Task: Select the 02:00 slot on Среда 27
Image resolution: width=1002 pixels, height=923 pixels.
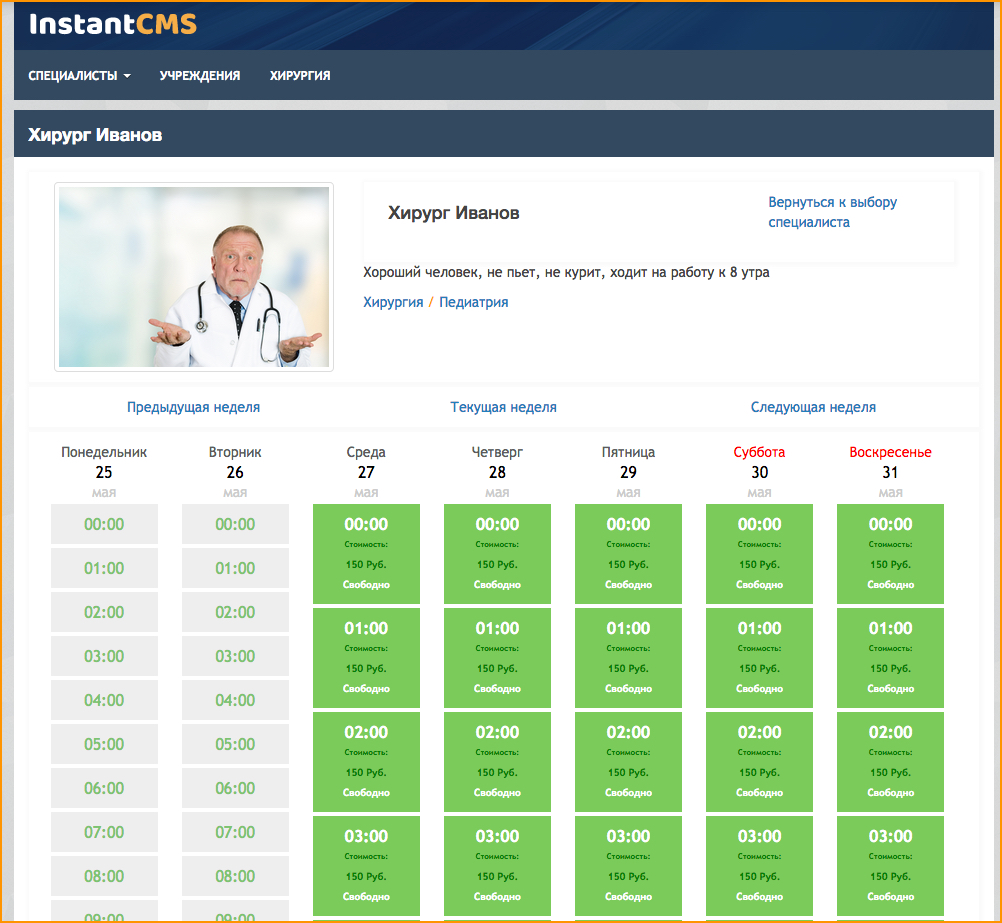Action: tap(366, 762)
